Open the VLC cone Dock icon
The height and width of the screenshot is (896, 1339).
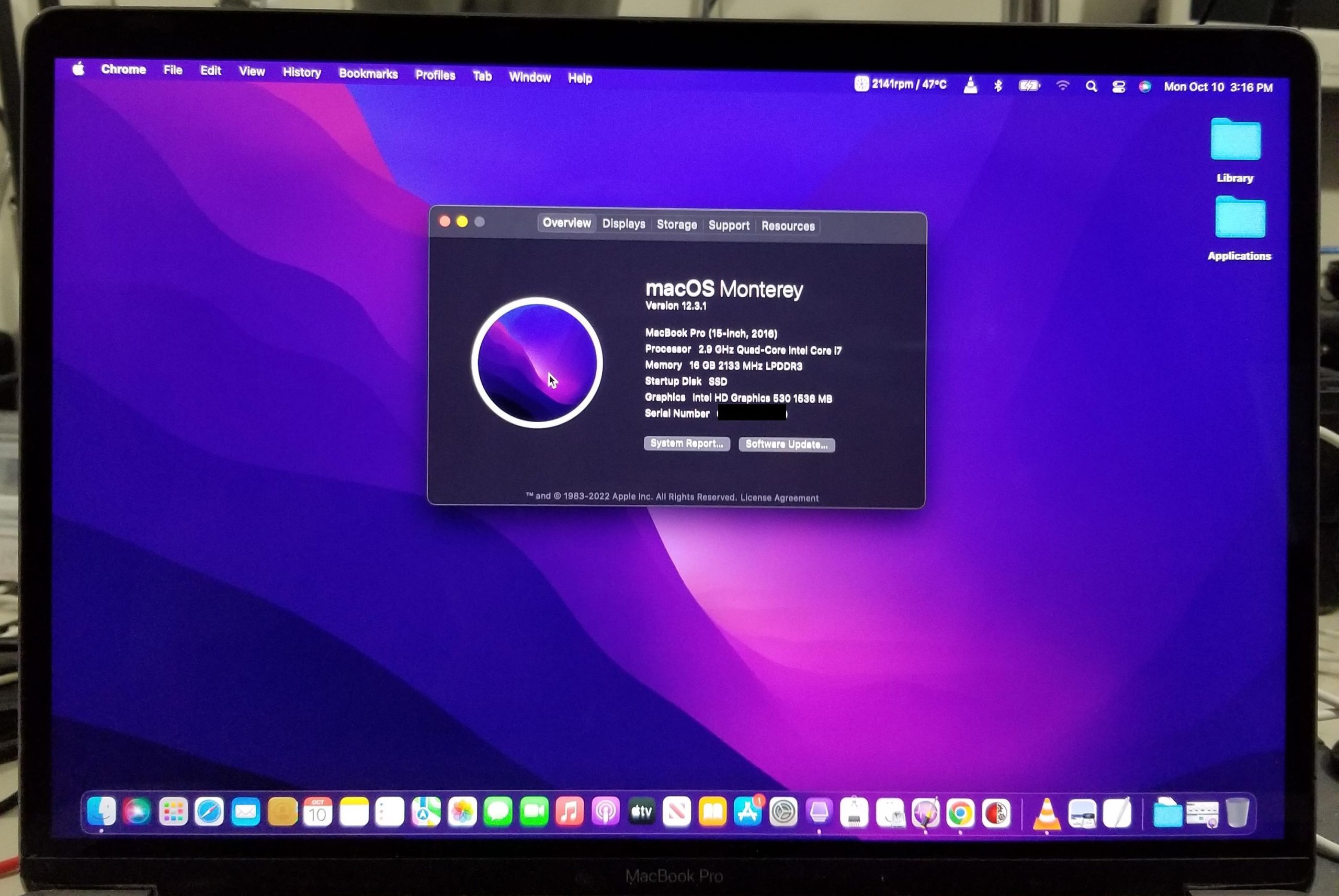1047,814
